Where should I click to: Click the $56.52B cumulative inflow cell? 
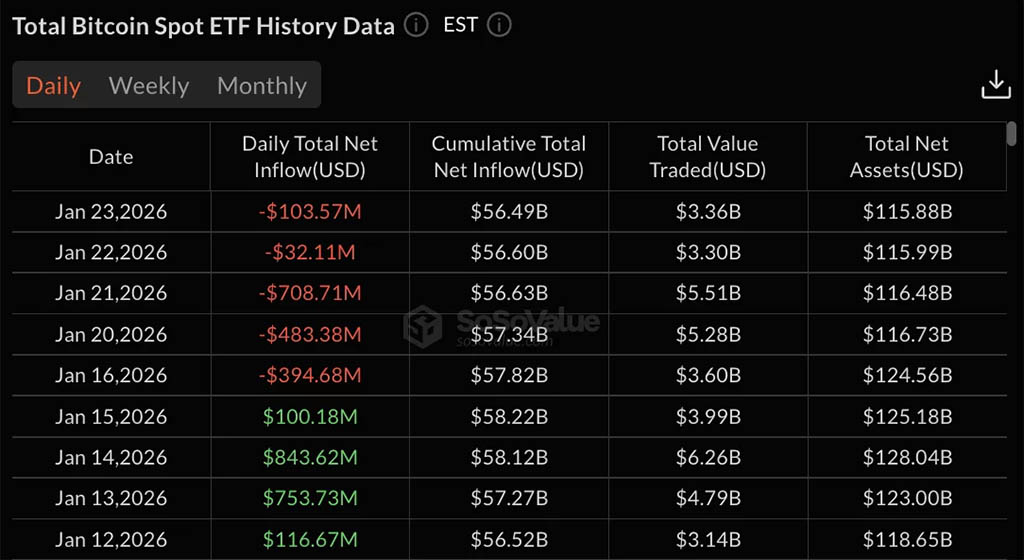(x=508, y=540)
